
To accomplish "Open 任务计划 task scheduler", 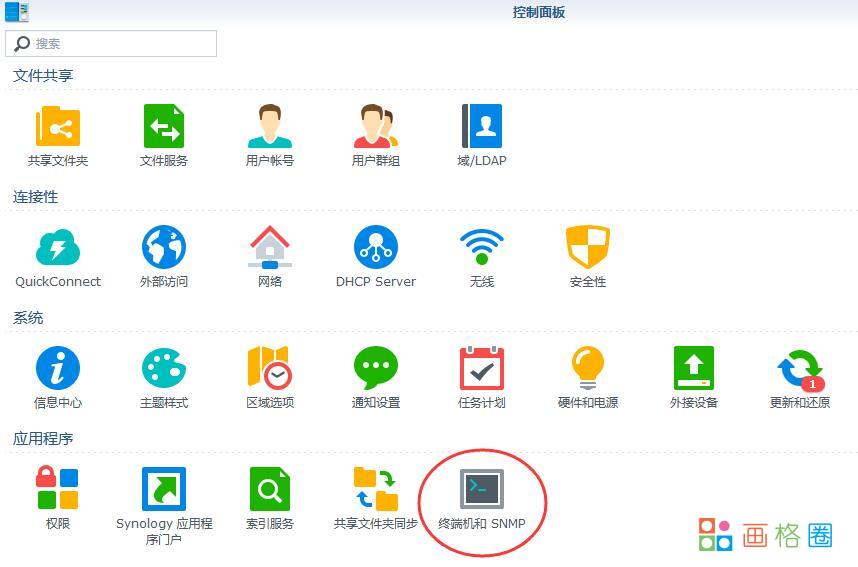I will click(x=482, y=368).
